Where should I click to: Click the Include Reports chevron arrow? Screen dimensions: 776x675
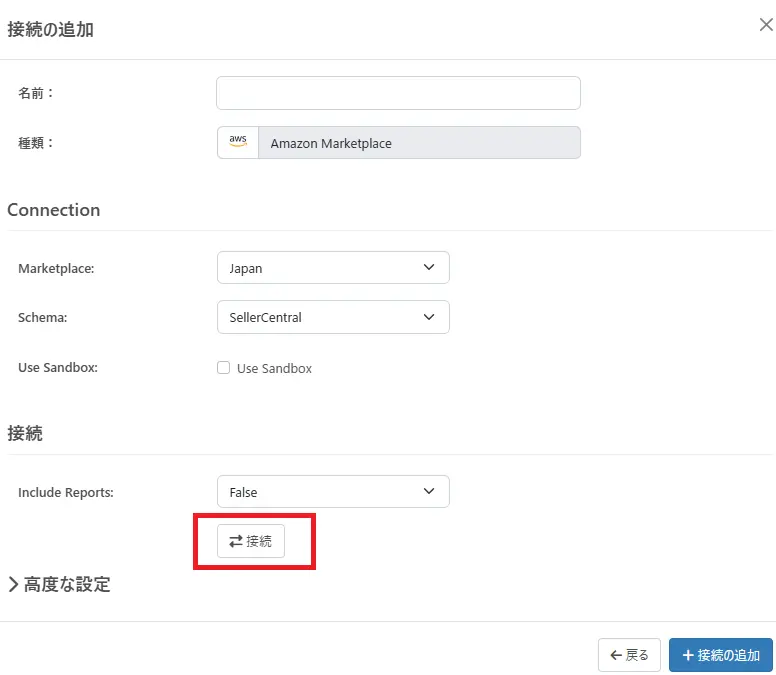coord(429,492)
